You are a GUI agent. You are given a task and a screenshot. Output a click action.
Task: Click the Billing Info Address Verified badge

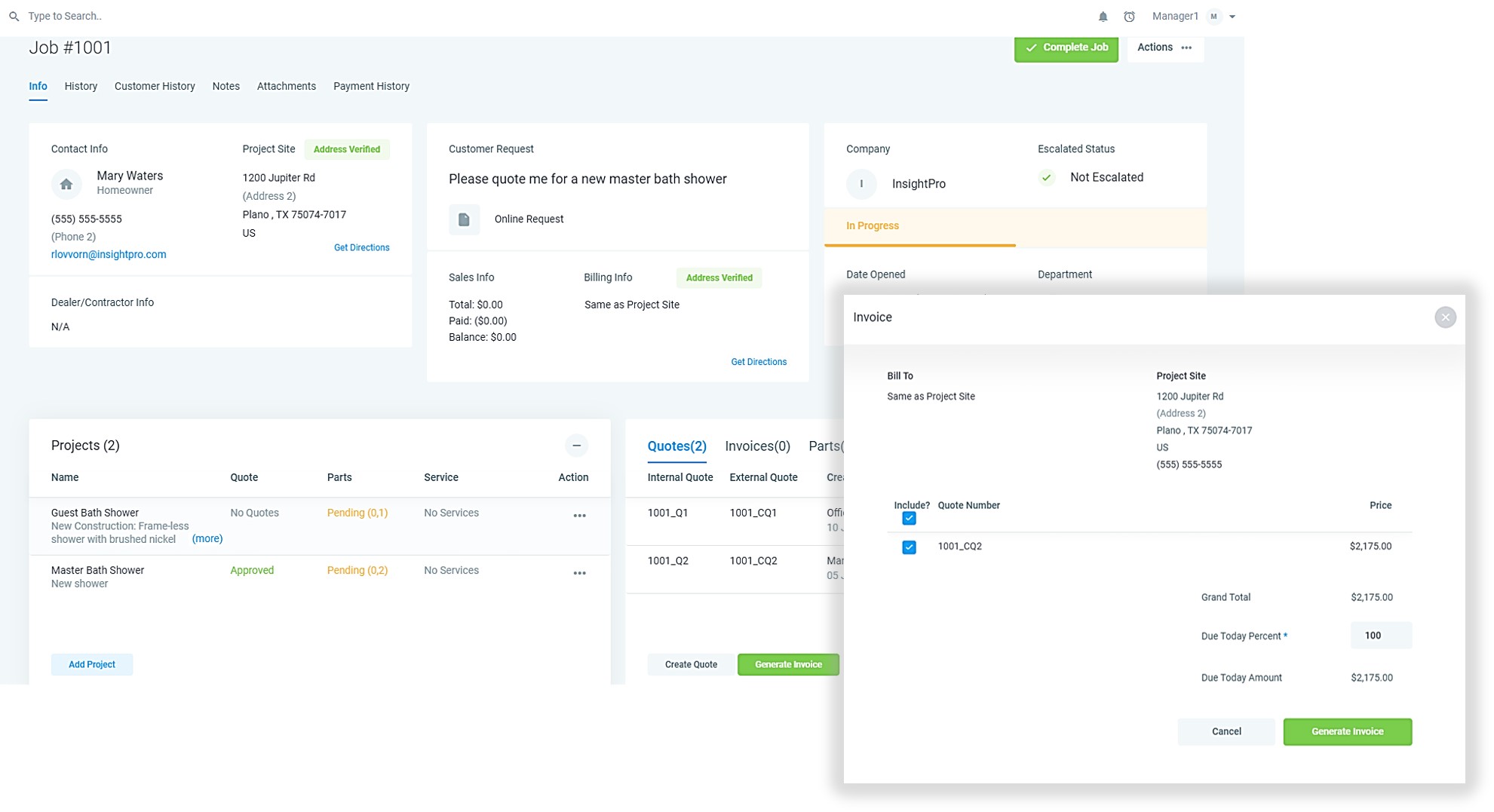tap(719, 278)
